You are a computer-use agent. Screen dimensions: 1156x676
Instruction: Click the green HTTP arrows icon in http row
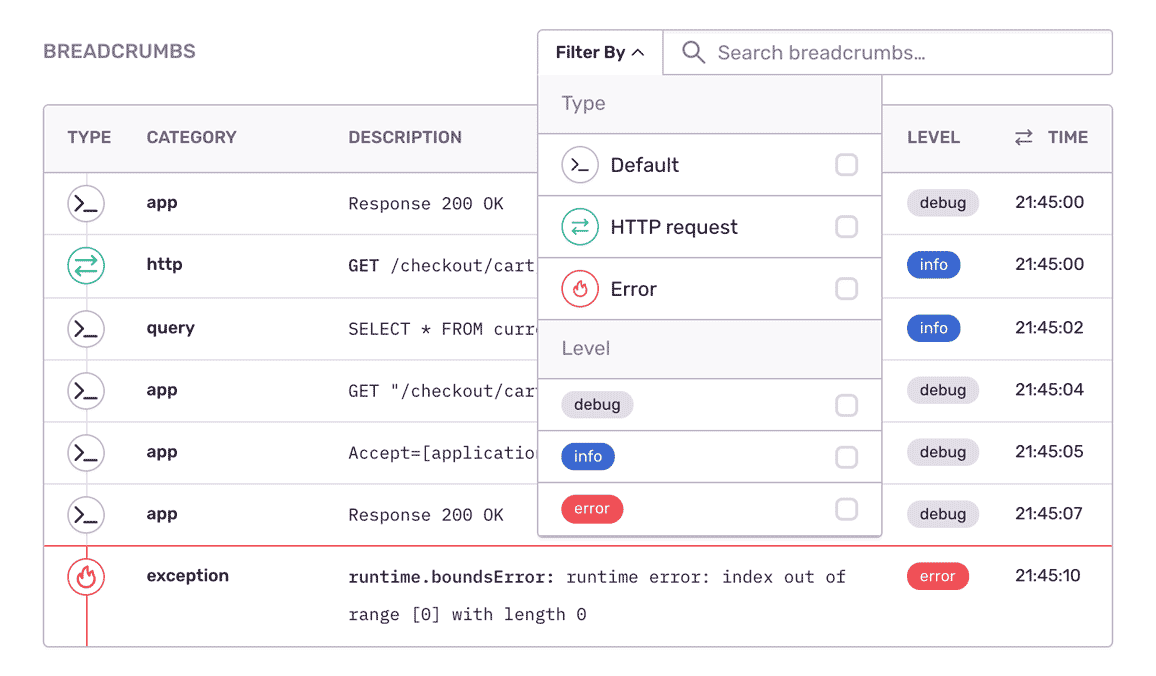point(86,265)
